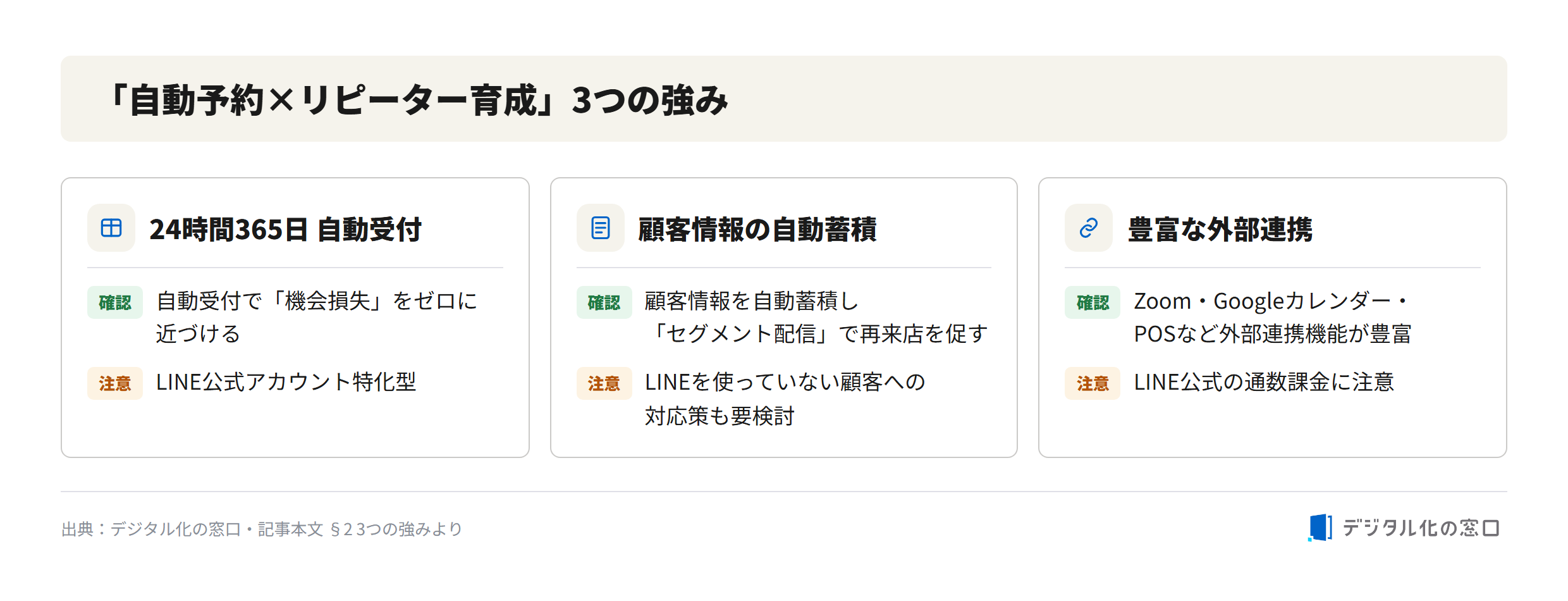Click the 出典 source citation text

point(262,529)
